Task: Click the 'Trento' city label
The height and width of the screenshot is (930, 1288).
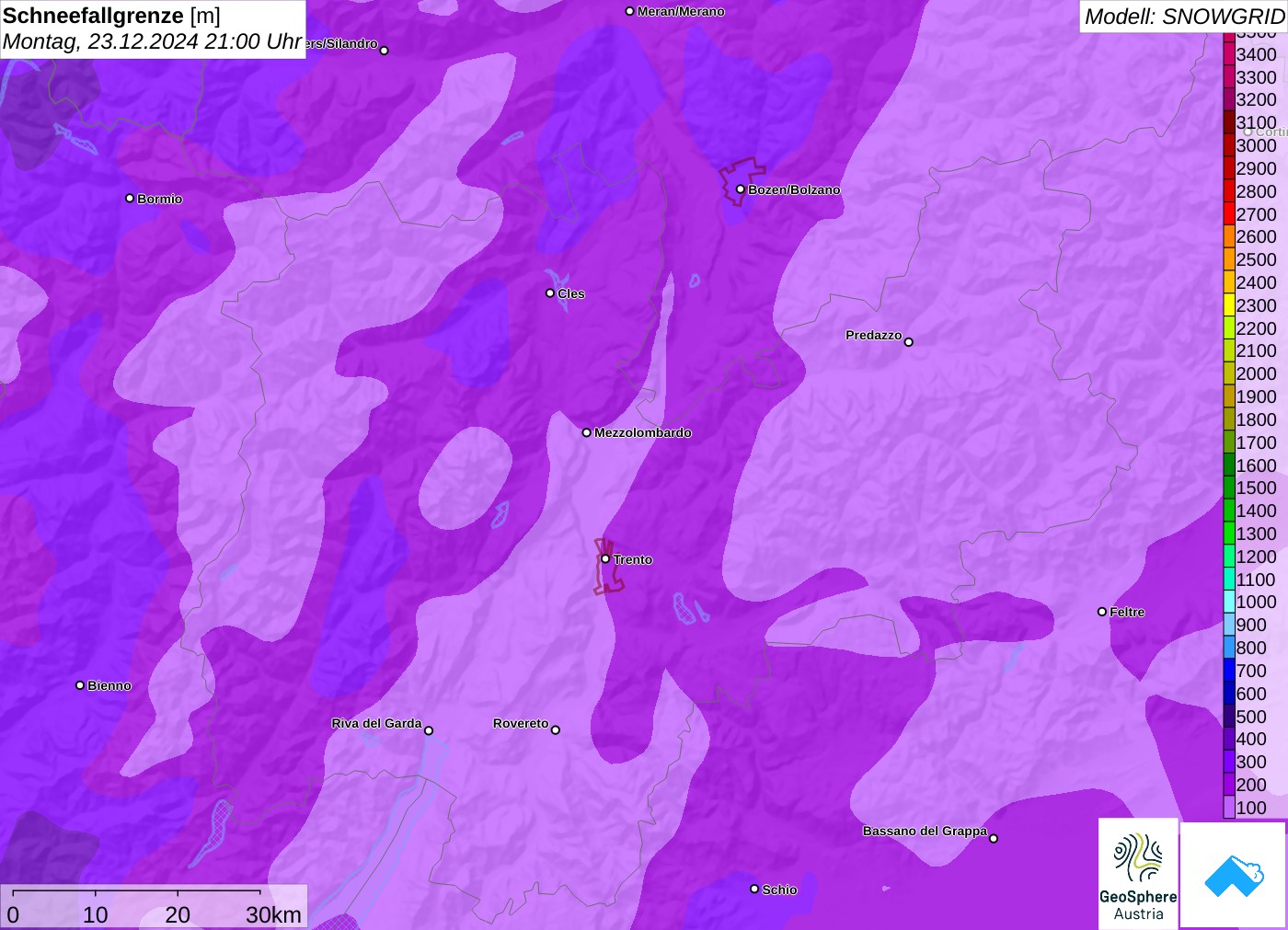Action: (633, 559)
